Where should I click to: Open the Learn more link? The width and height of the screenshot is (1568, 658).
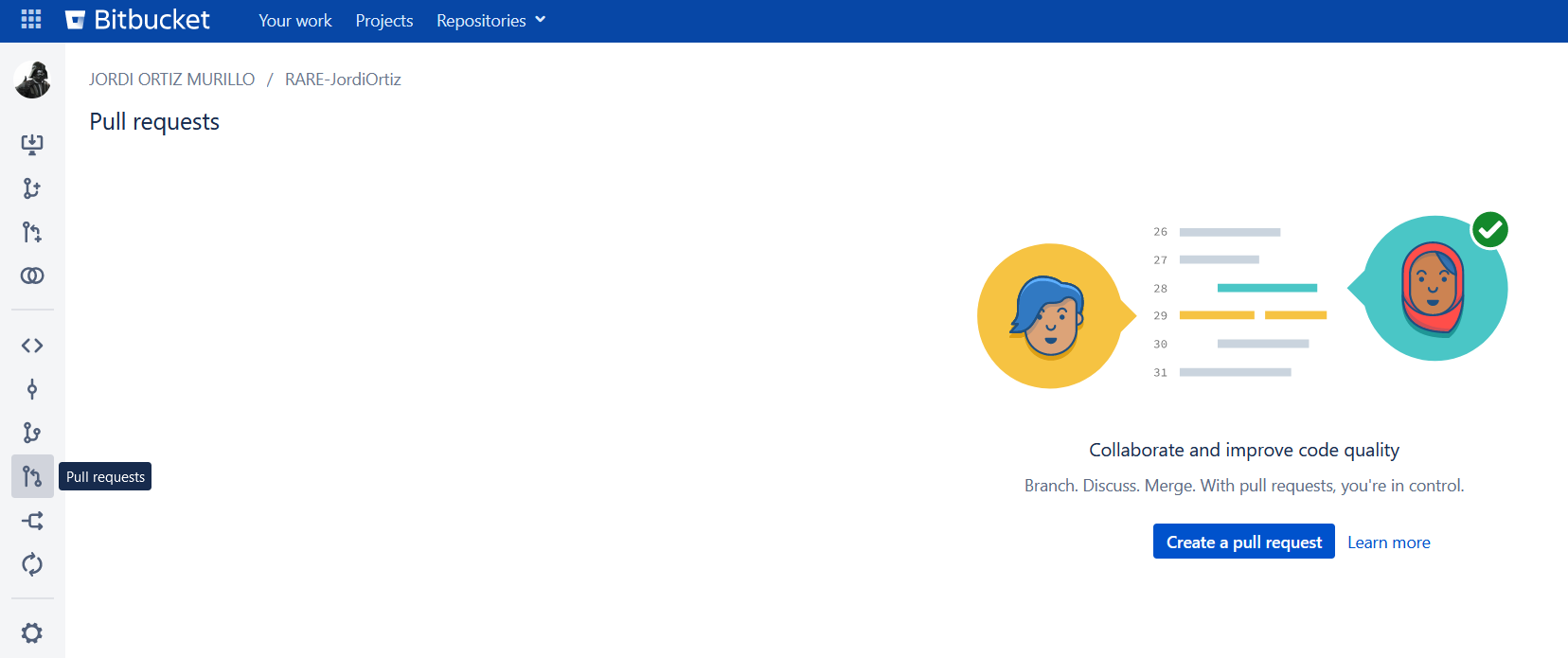(x=1388, y=542)
